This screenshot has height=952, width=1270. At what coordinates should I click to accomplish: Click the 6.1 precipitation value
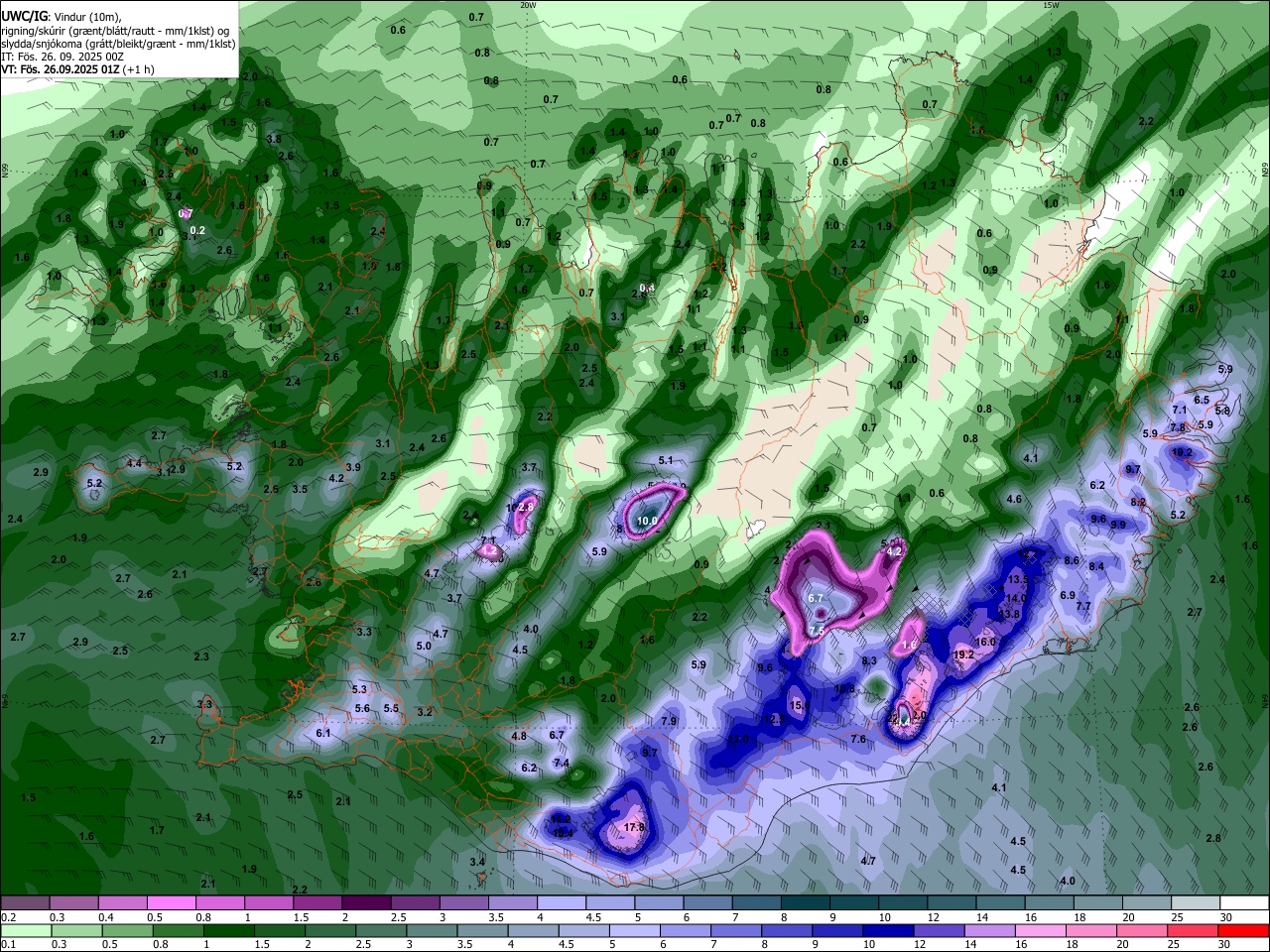(323, 733)
